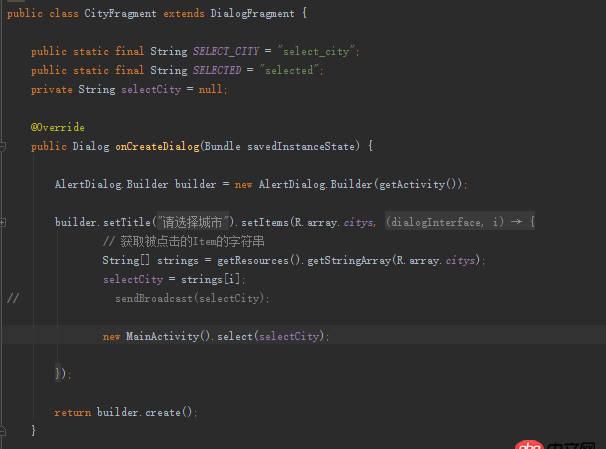Click the closing }) of the lambda
This screenshot has height=449, width=606.
tap(62, 374)
